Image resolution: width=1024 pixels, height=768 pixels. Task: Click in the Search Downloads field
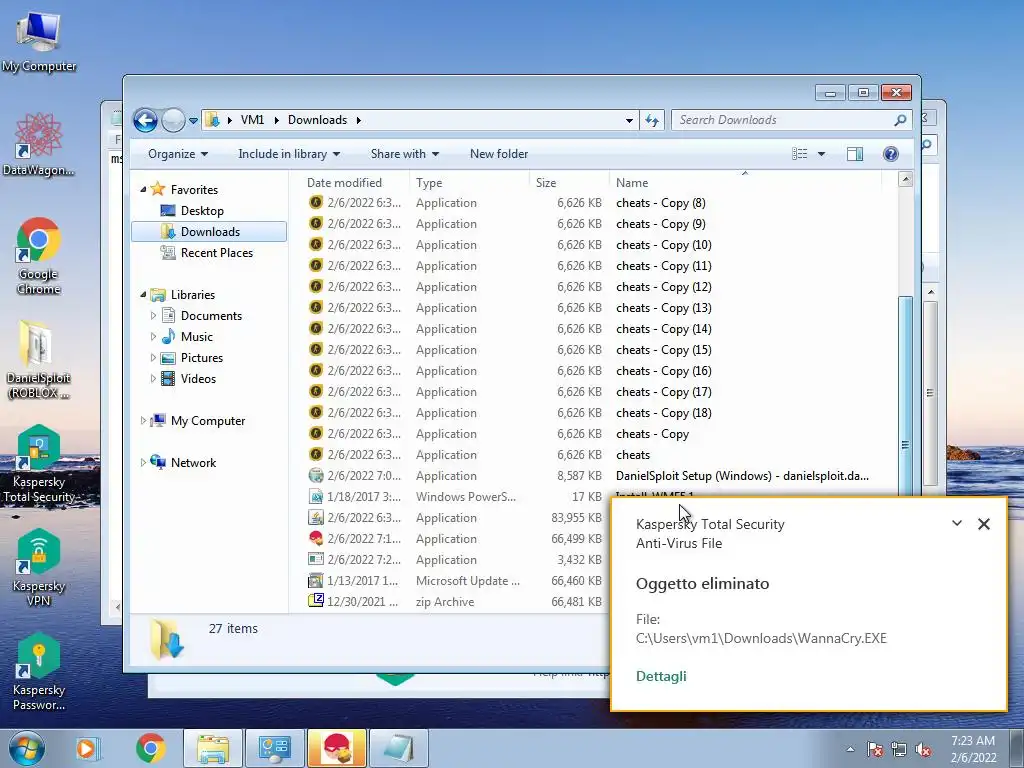pos(782,120)
